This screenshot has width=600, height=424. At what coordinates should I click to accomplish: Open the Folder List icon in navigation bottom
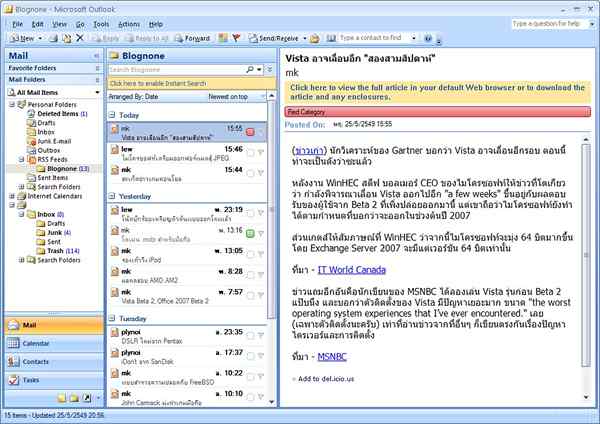[x=74, y=398]
